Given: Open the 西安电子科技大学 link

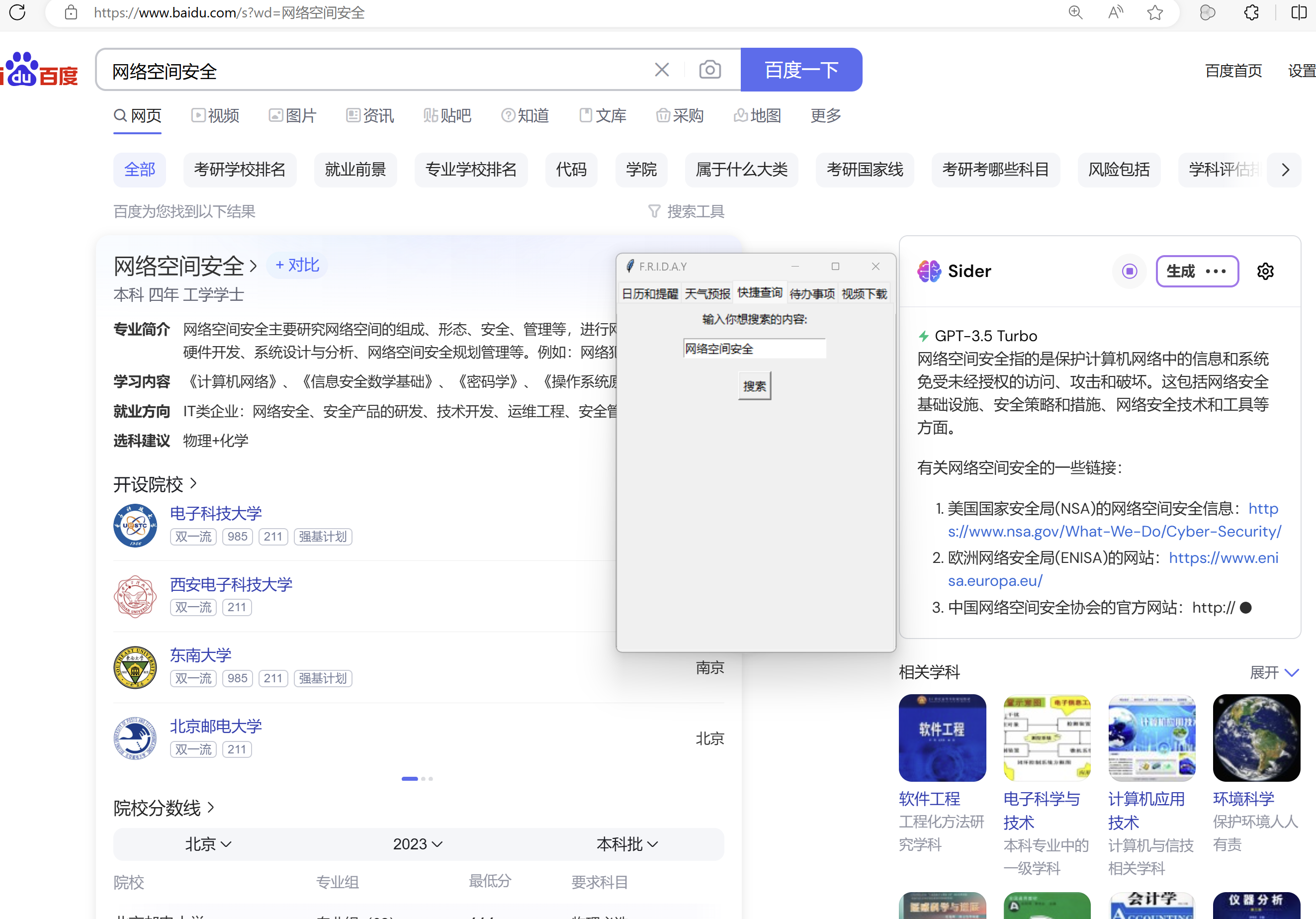Looking at the screenshot, I should tap(231, 585).
